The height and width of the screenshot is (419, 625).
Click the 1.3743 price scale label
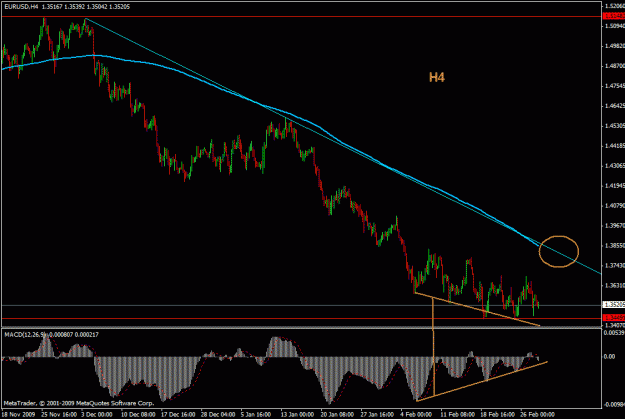pos(614,265)
